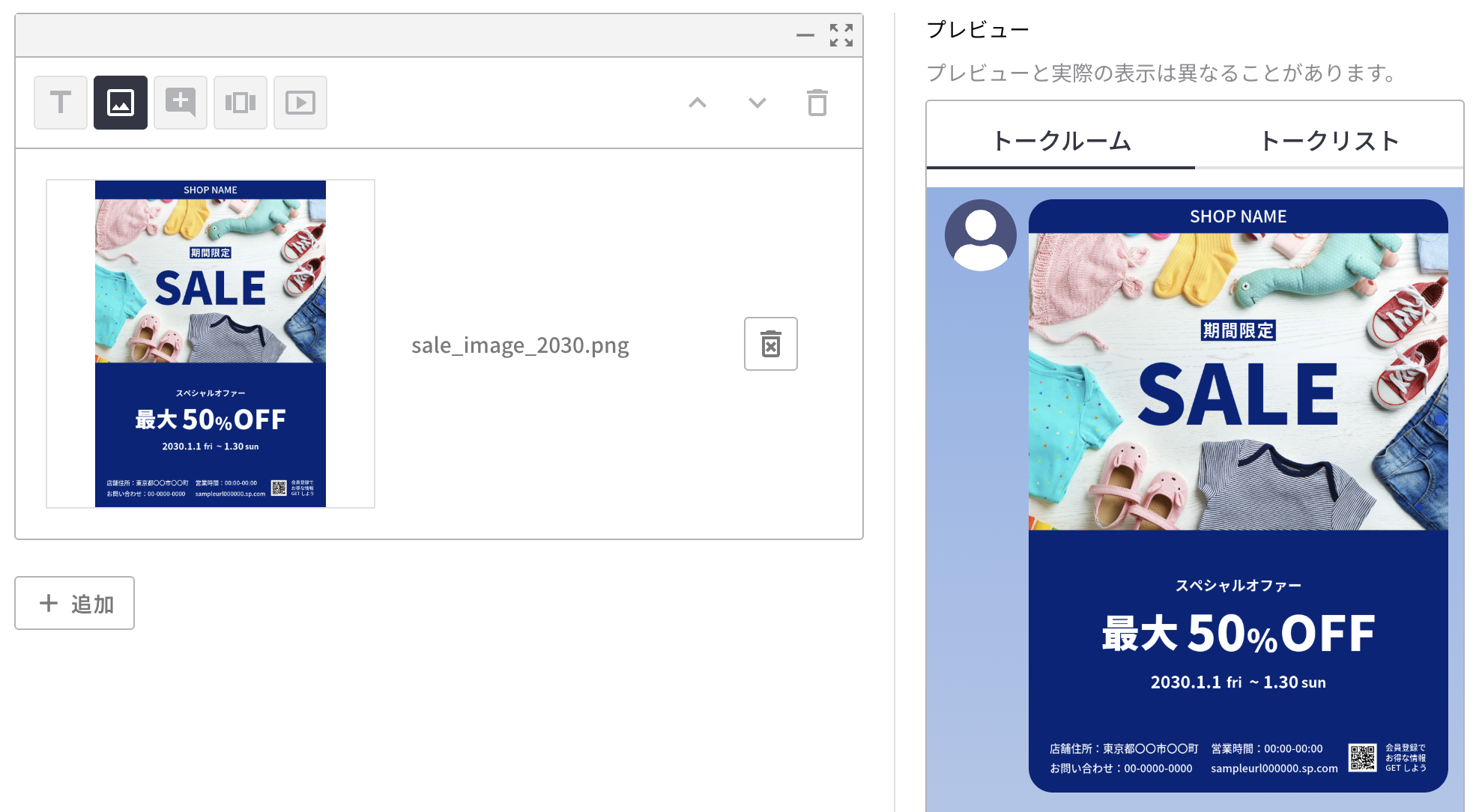
Task: Open the uploaded sale image thumbnail
Action: [x=211, y=344]
